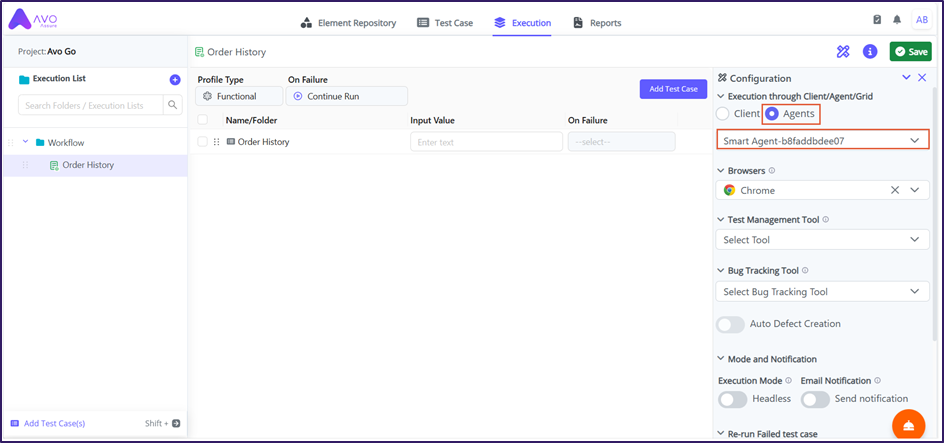This screenshot has height=443, width=944.
Task: Click the orange floating help button
Action: (908, 425)
